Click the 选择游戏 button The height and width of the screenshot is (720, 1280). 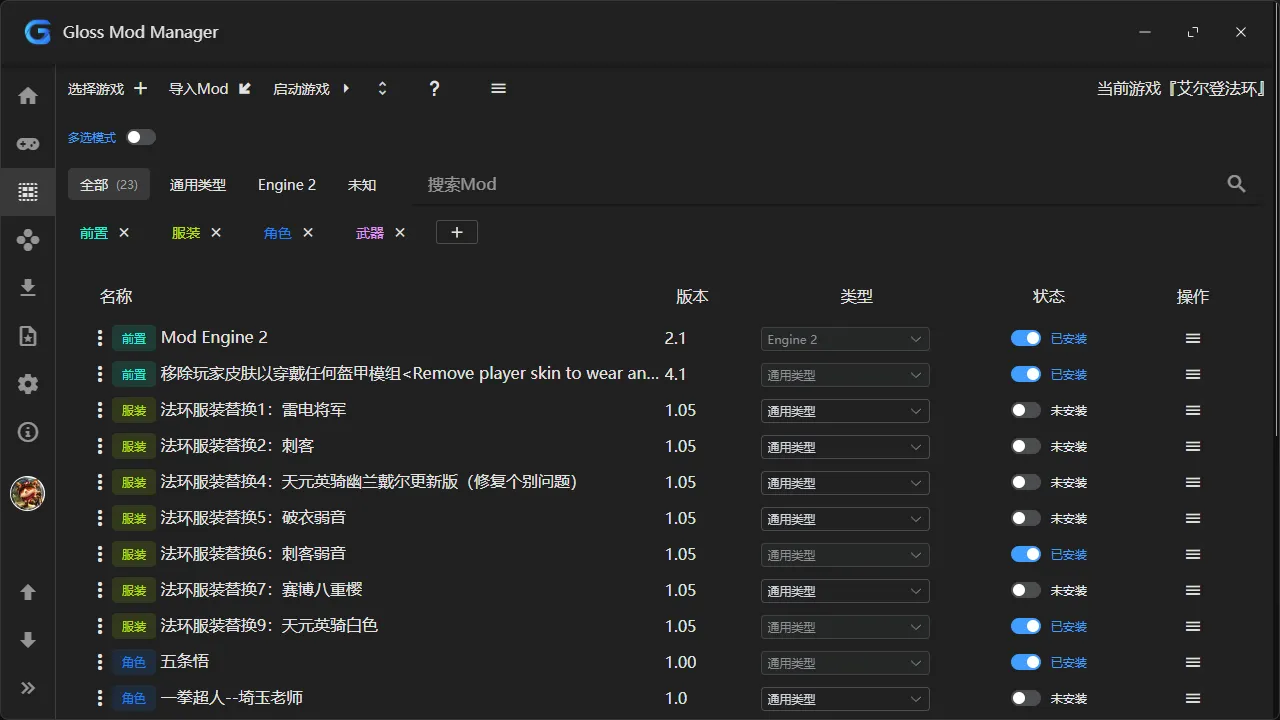pos(95,88)
